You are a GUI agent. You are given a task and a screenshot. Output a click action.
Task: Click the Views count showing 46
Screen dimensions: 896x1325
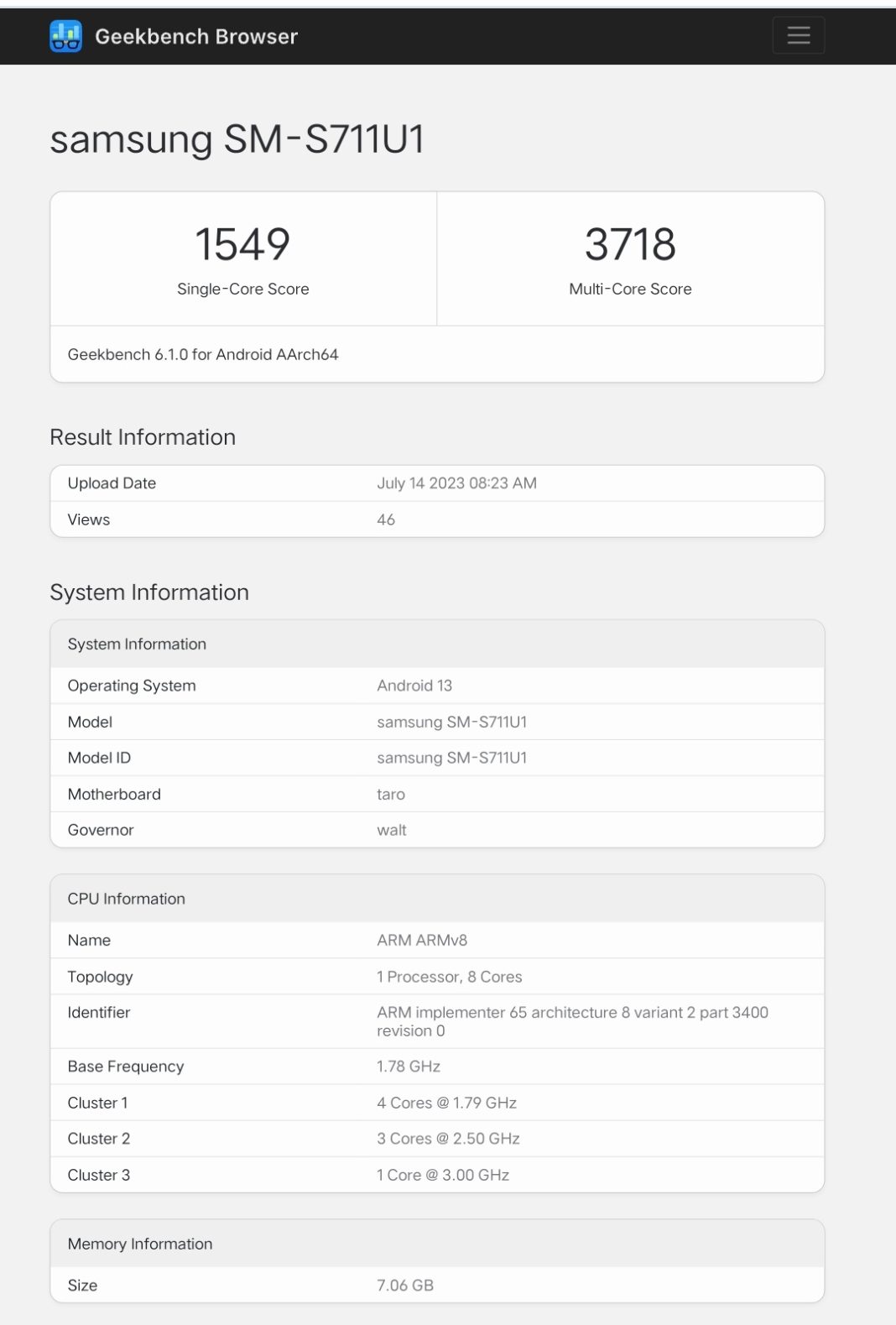point(387,519)
